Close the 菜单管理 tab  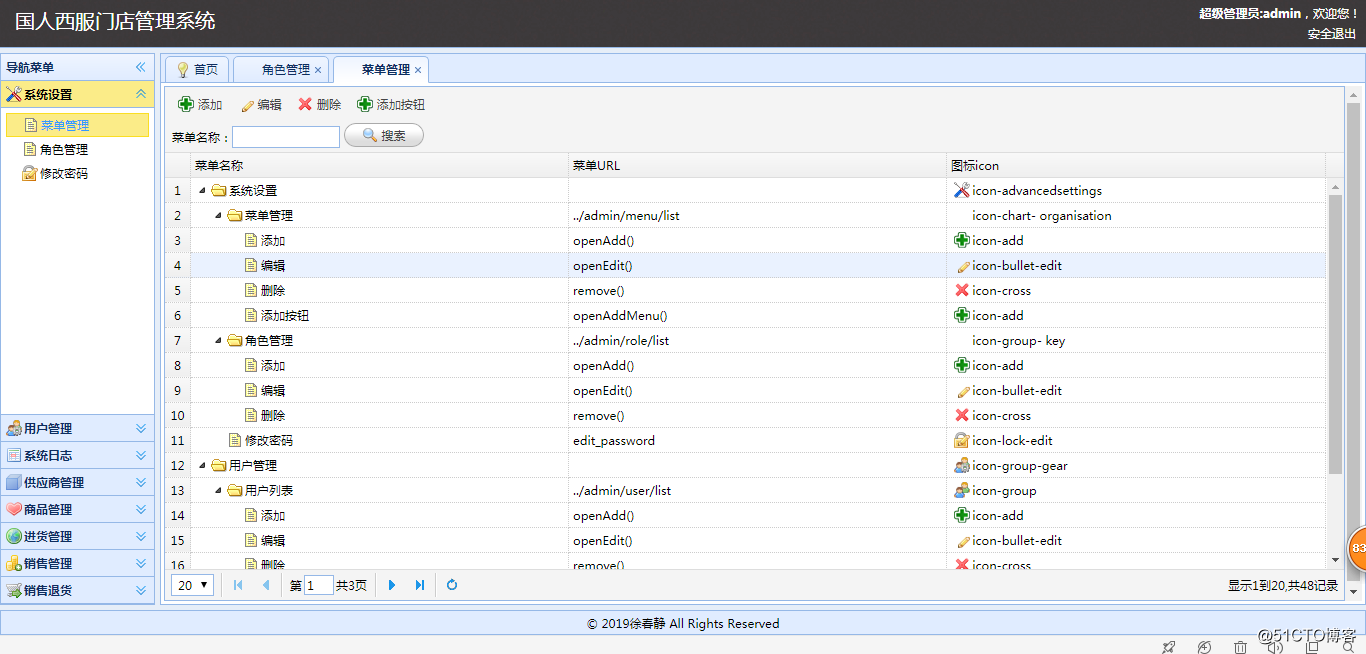coord(418,70)
